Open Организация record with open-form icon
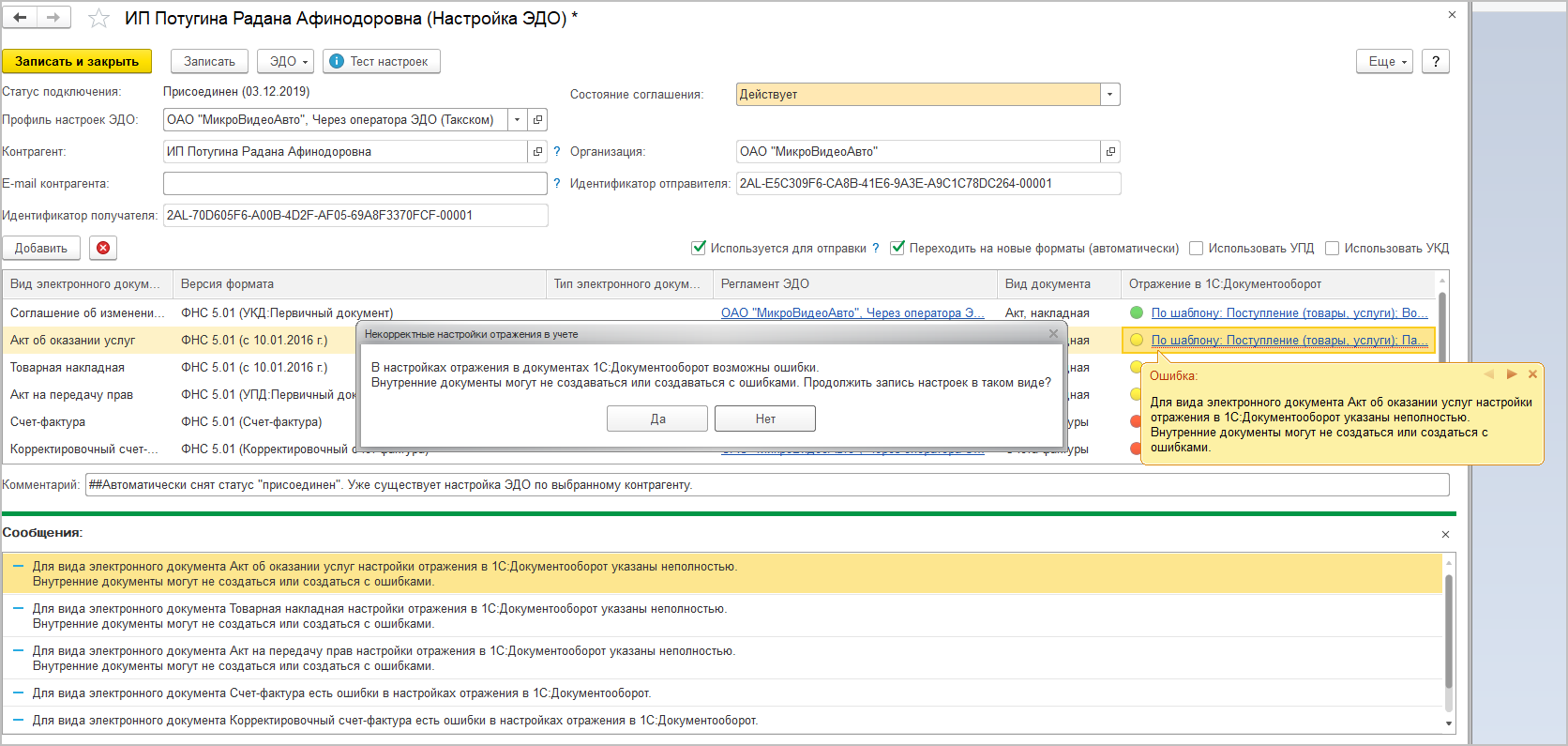The image size is (1568, 746). pyautogui.click(x=1110, y=151)
